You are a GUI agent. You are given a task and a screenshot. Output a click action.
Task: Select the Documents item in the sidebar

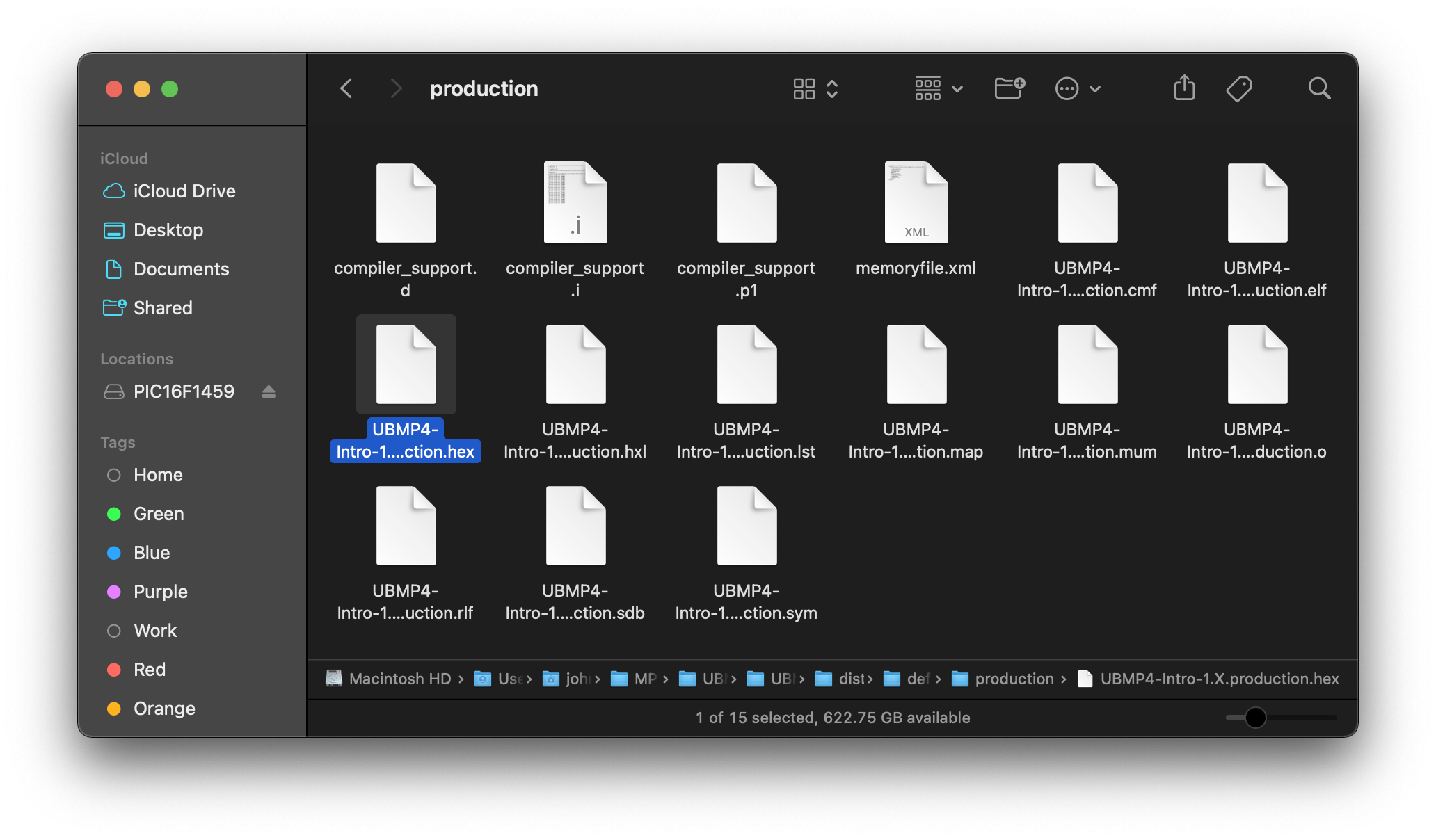[x=181, y=269]
